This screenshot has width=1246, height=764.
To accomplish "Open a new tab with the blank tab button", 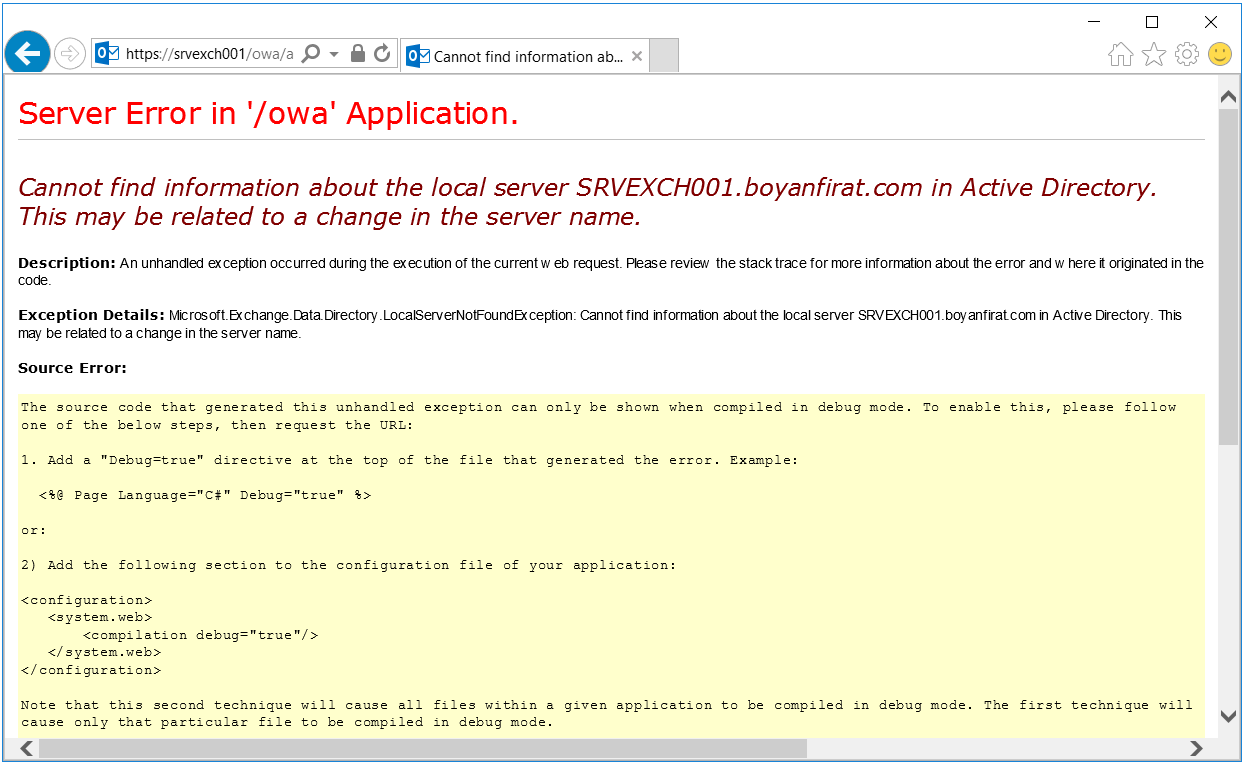I will pos(664,56).
